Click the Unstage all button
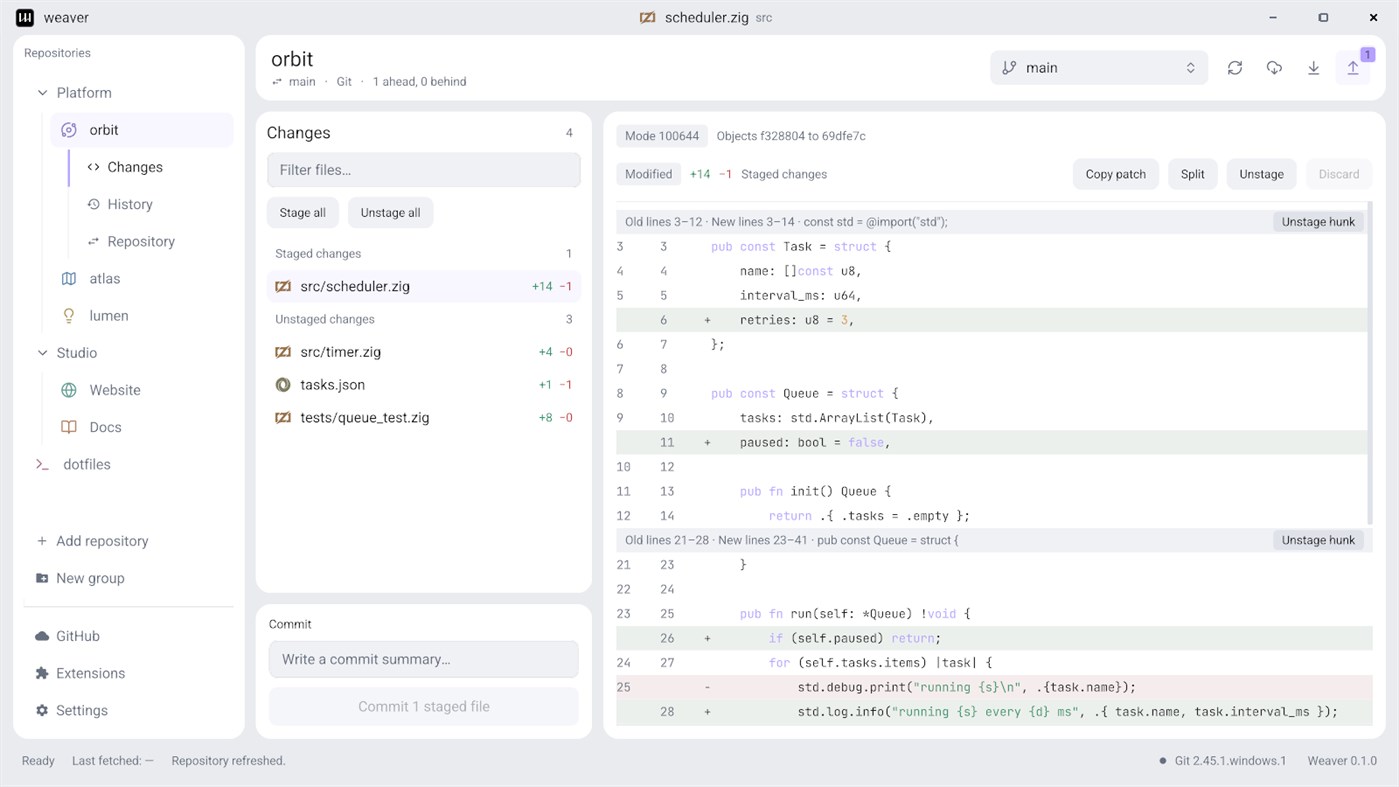This screenshot has width=1399, height=787. point(390,212)
